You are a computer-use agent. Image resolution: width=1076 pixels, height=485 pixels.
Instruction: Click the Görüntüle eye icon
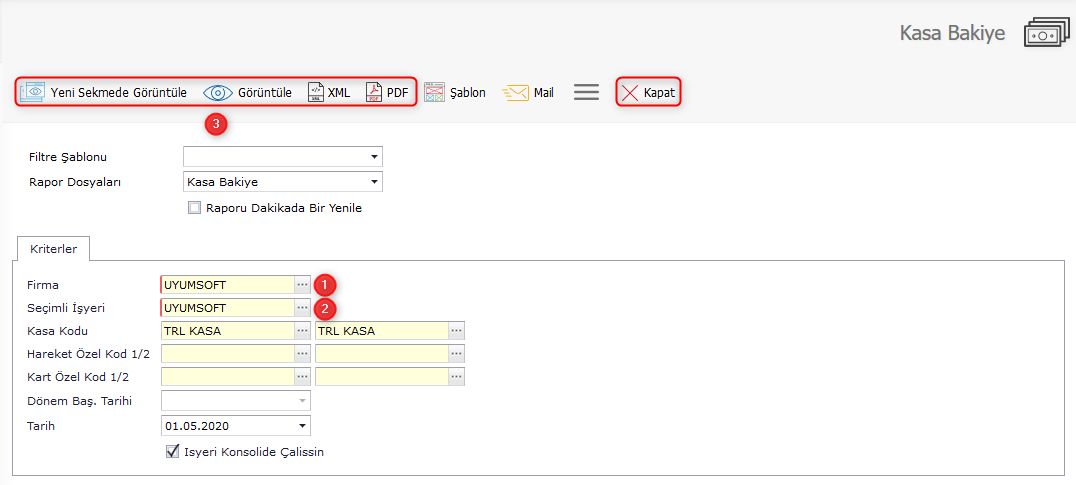click(217, 93)
